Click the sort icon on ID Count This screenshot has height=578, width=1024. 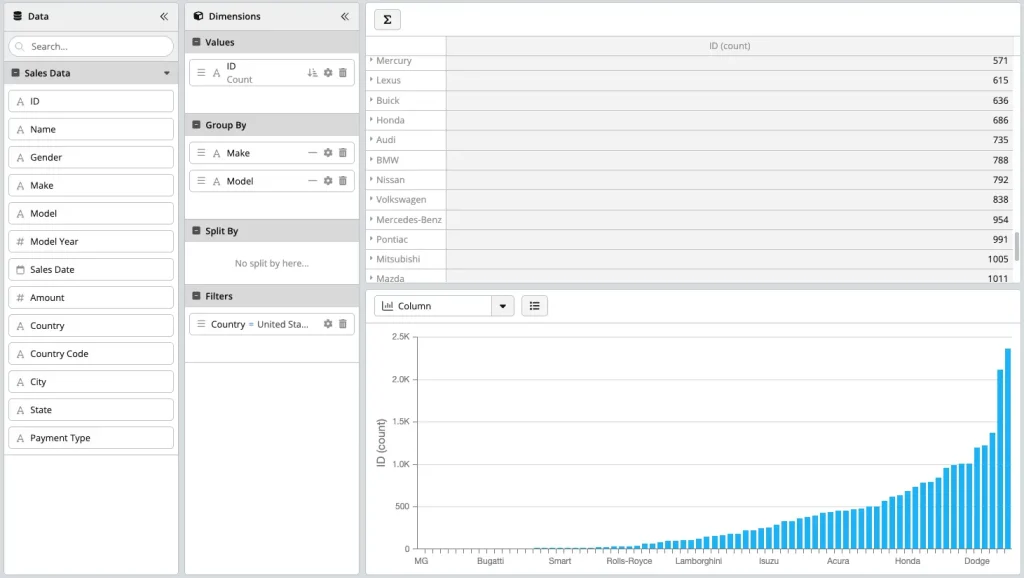point(312,73)
